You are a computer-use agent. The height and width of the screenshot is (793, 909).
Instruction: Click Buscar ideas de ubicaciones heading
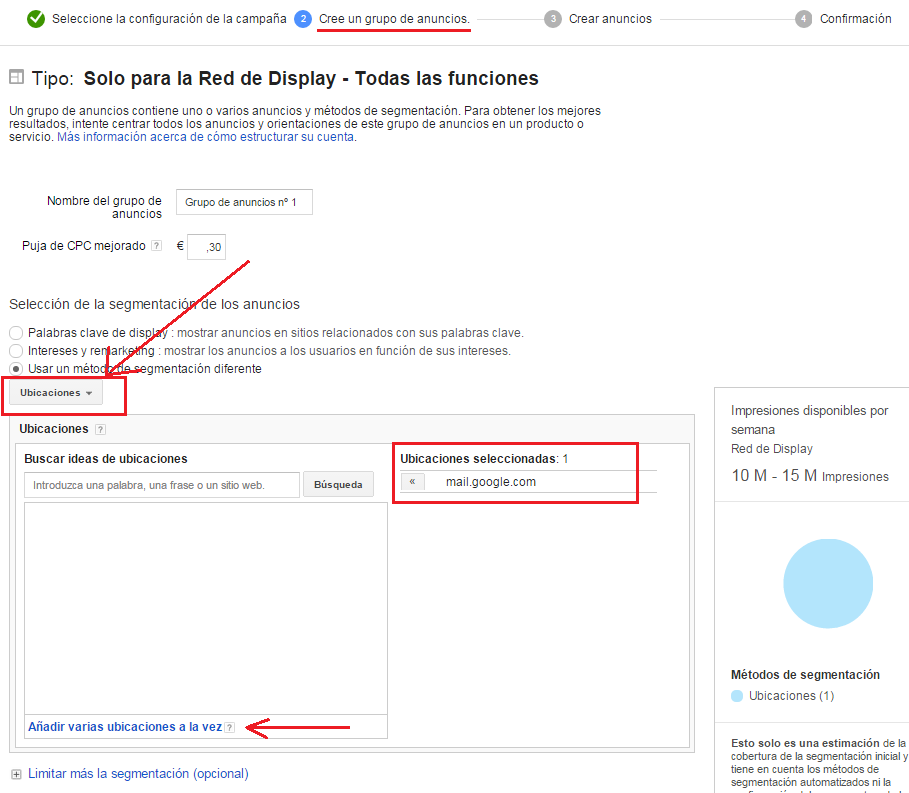(x=106, y=459)
